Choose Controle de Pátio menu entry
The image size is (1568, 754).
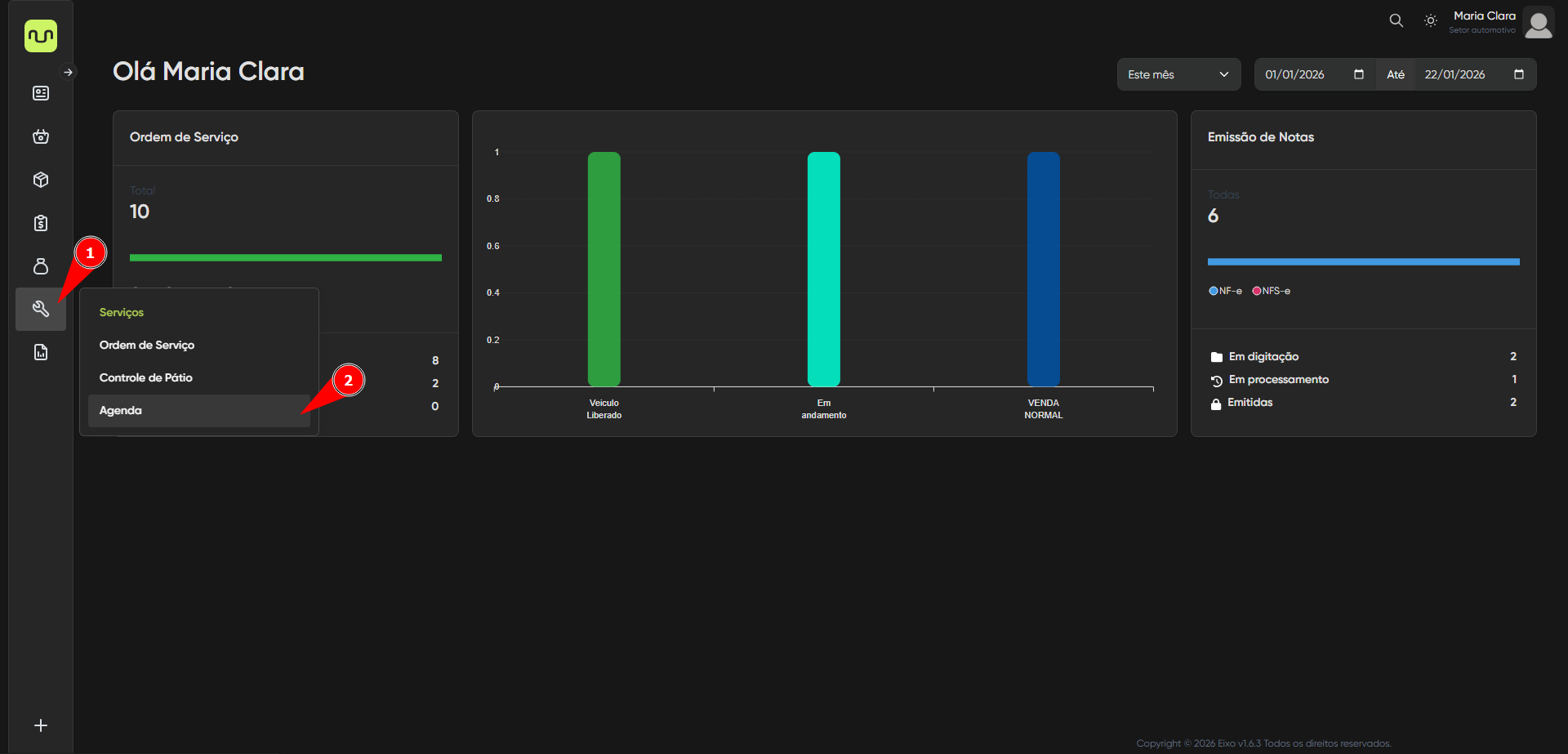pos(146,378)
